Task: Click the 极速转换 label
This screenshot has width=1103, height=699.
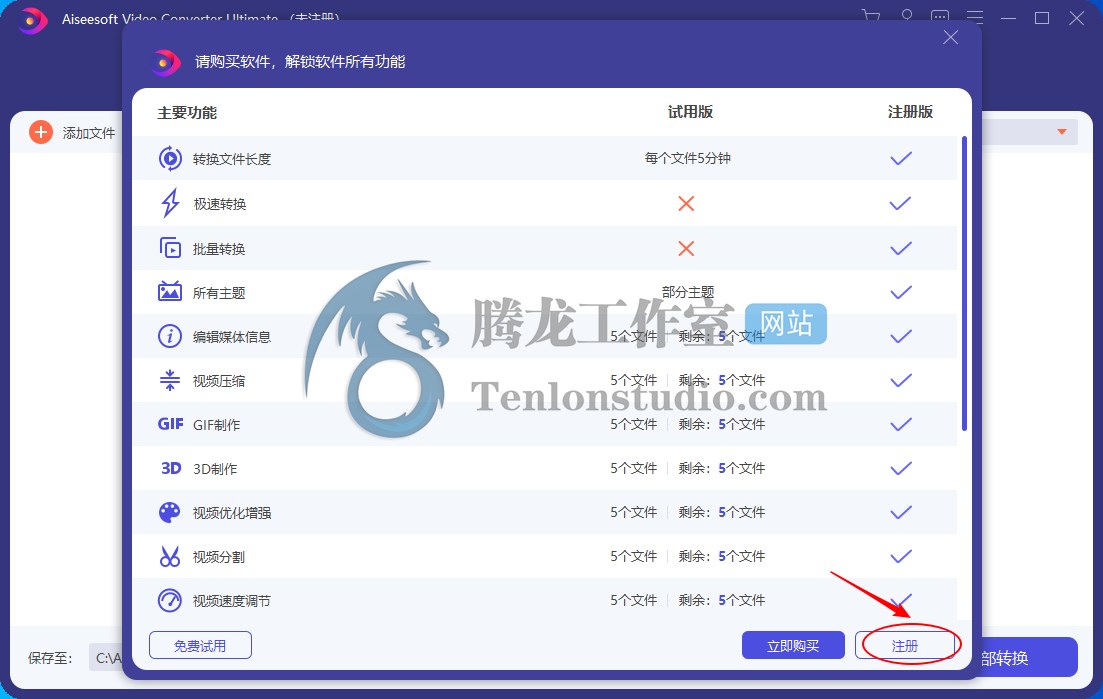Action: [219, 204]
